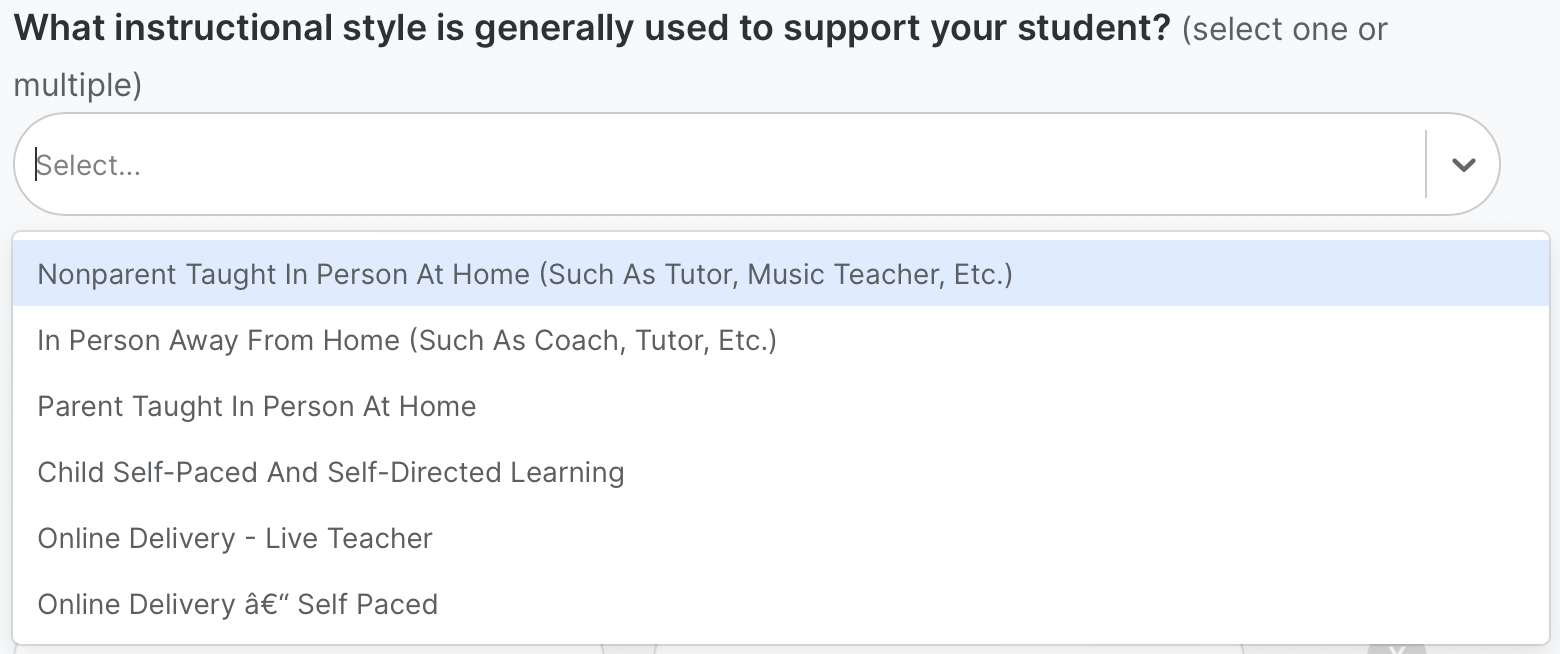The width and height of the screenshot is (1560, 654).
Task: Choose 'Online Delivery - Live Teacher' option
Action: pos(234,538)
